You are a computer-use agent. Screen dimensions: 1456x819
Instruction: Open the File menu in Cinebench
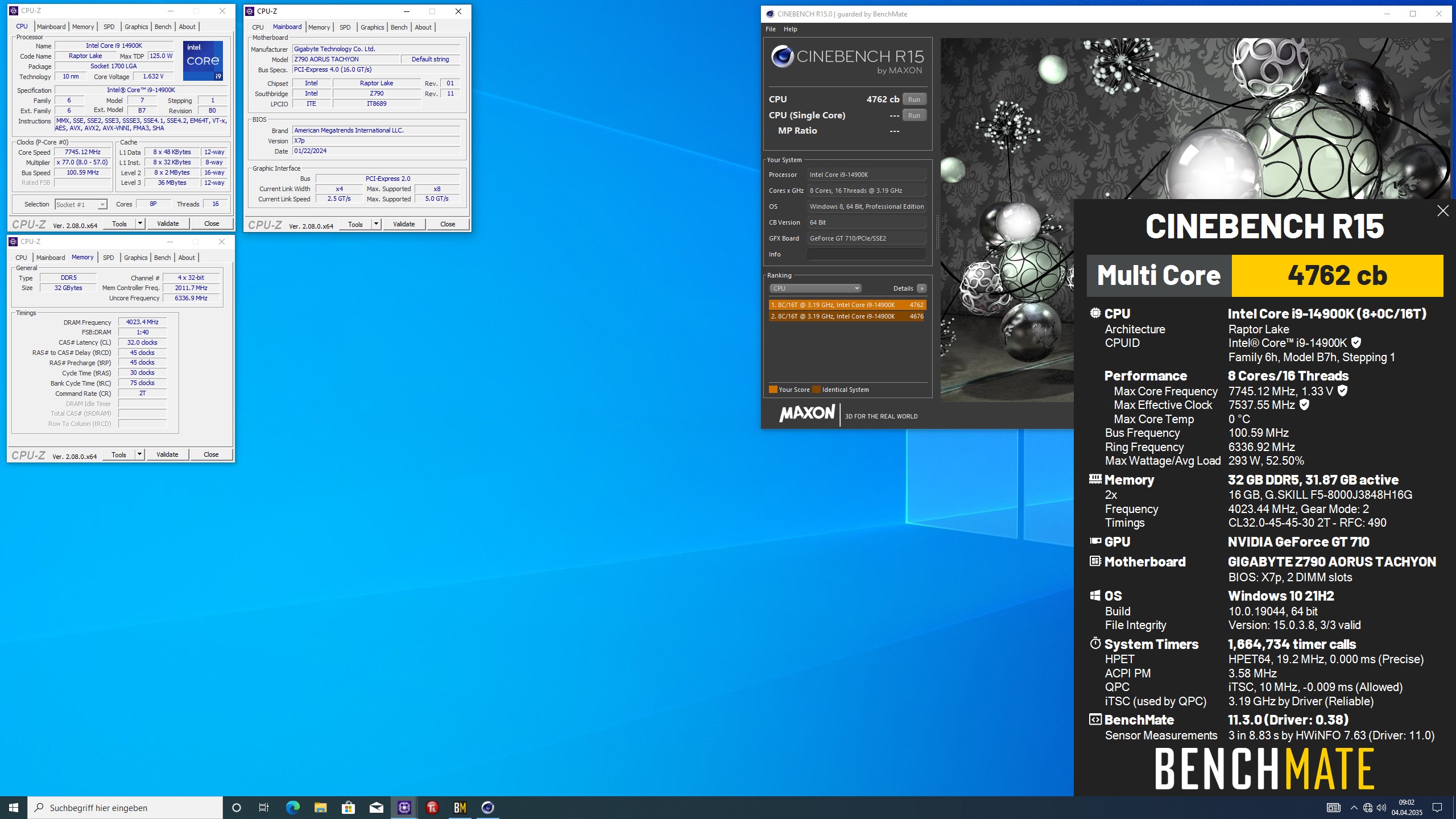point(771,29)
